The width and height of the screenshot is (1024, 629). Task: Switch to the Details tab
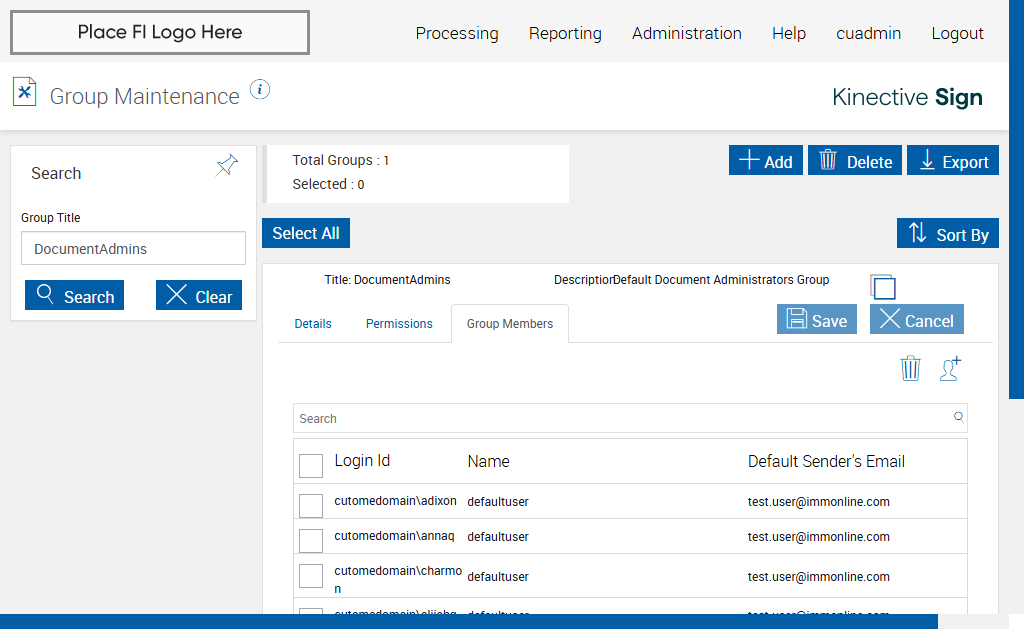(313, 324)
